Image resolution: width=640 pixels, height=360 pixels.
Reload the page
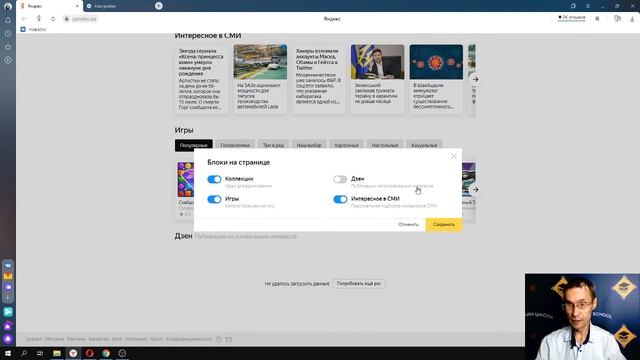point(53,19)
